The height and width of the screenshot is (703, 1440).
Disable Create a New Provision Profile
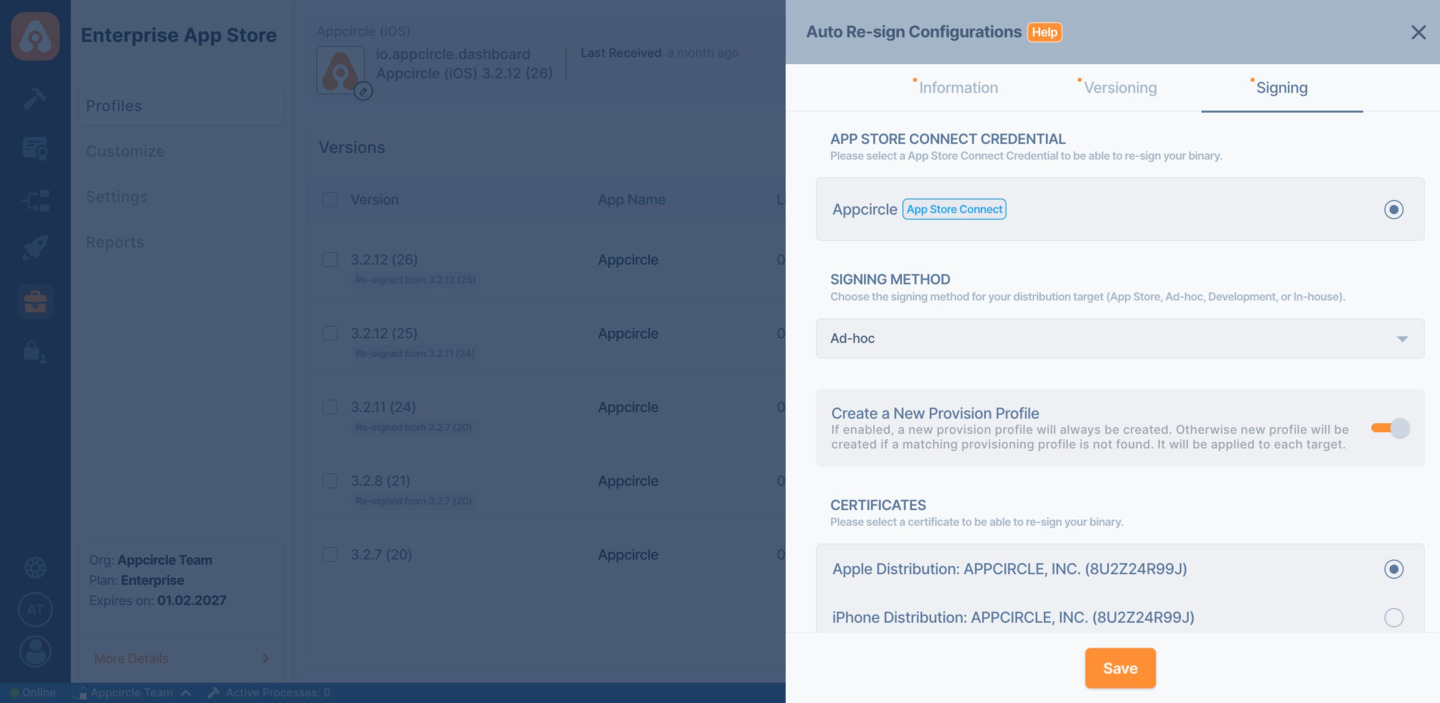[x=1390, y=427]
